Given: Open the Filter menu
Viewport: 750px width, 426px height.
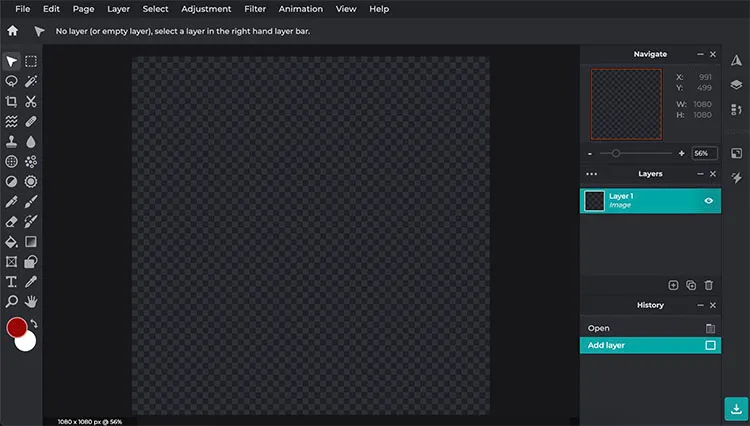Looking at the screenshot, I should [x=255, y=9].
